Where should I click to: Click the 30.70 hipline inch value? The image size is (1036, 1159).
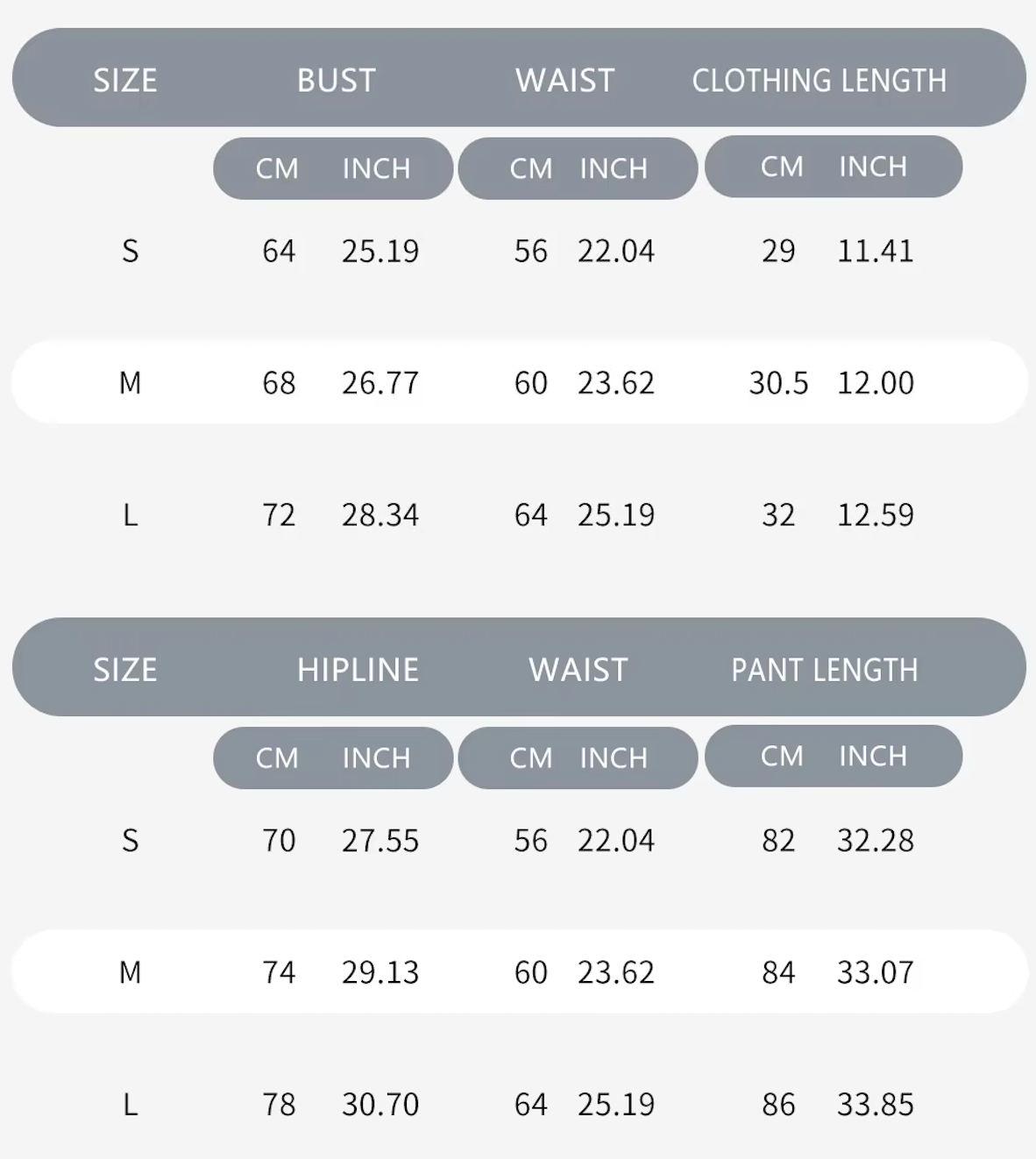pos(380,1104)
